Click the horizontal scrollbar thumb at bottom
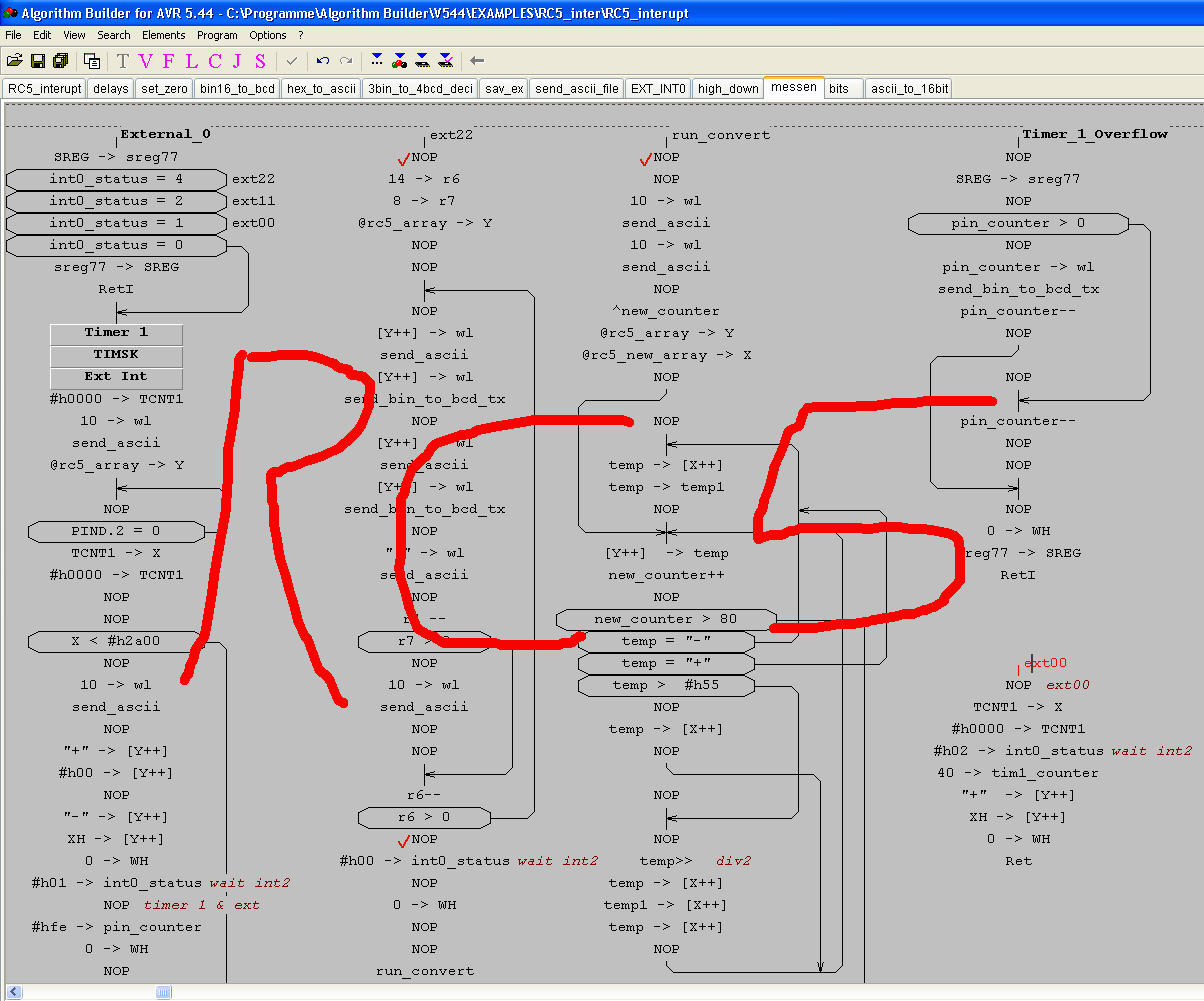The width and height of the screenshot is (1204, 1001). coord(162,992)
